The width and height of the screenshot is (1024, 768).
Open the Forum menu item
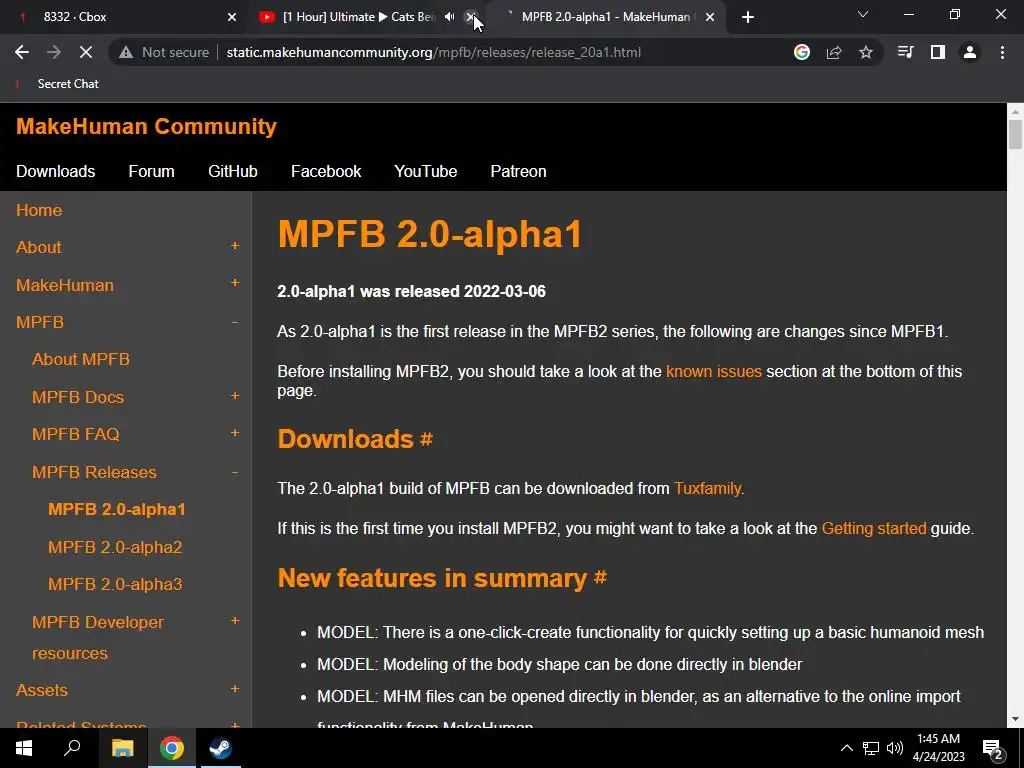tap(152, 171)
